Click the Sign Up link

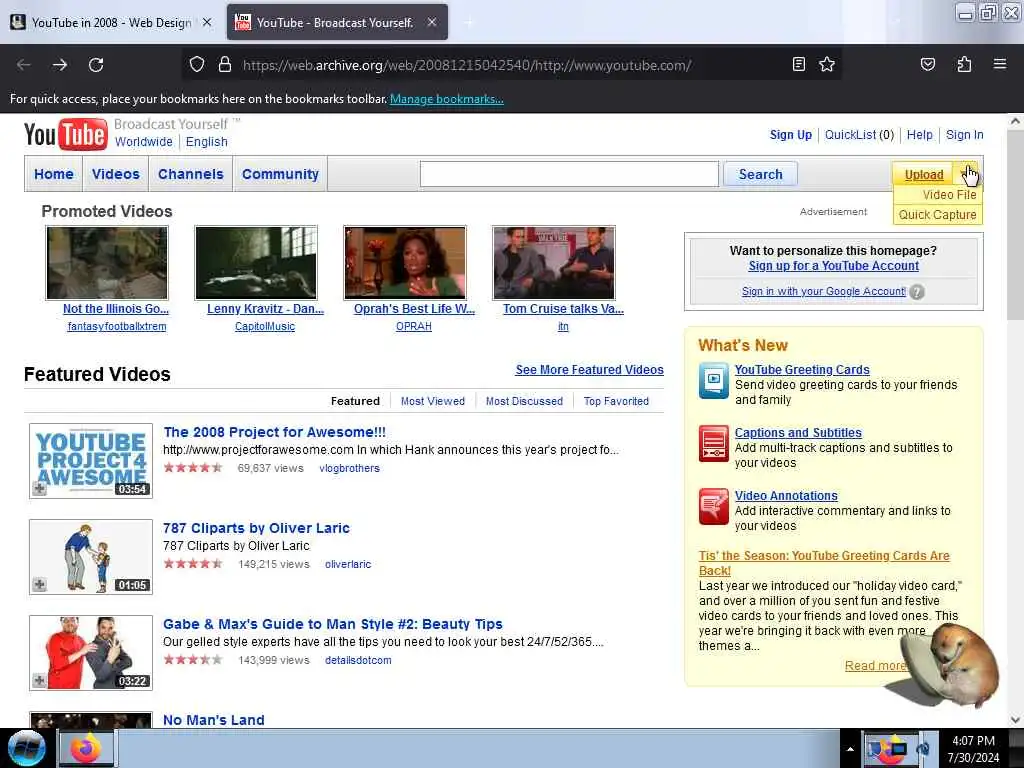pos(790,135)
